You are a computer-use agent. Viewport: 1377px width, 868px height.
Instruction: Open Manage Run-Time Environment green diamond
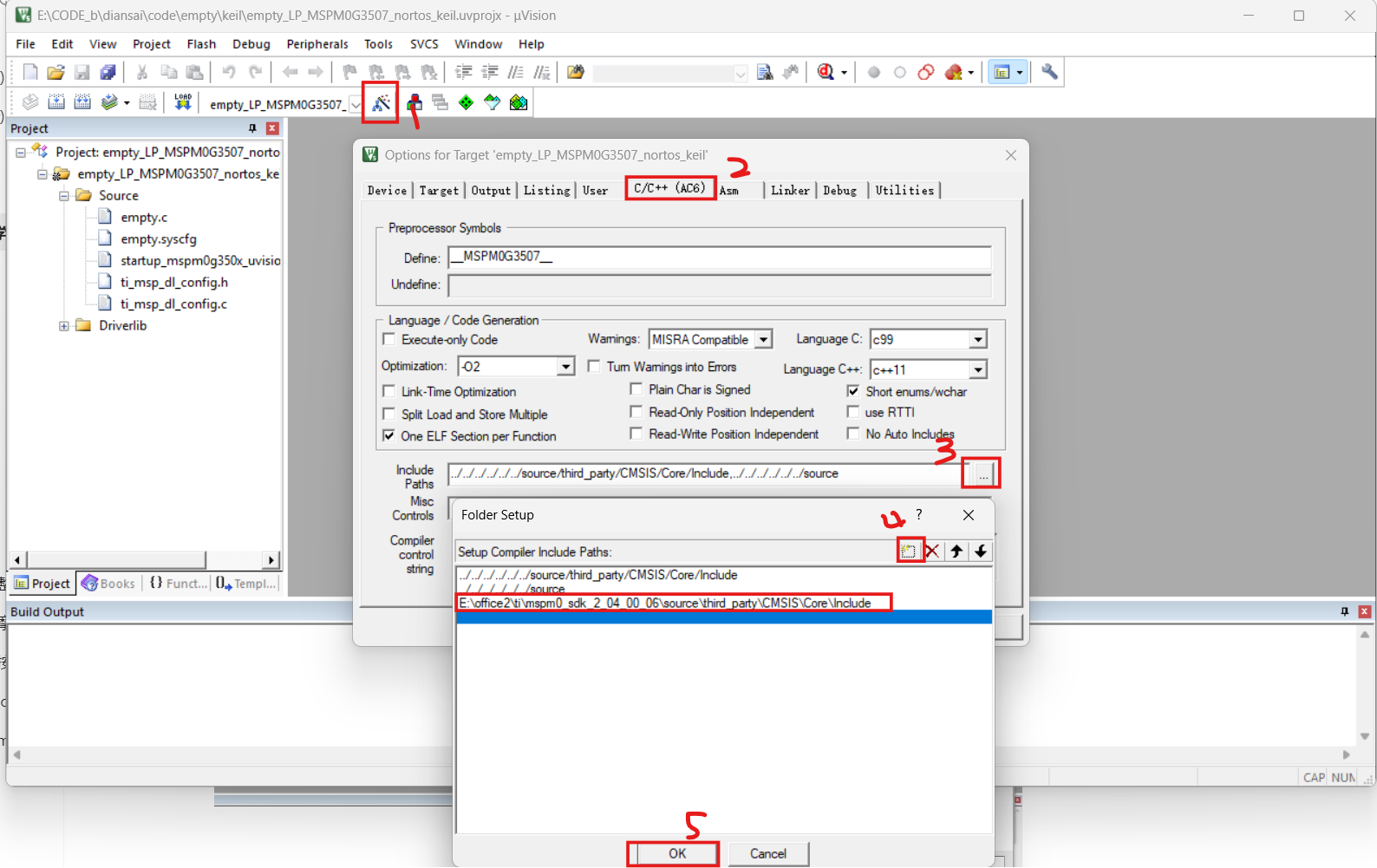(467, 103)
